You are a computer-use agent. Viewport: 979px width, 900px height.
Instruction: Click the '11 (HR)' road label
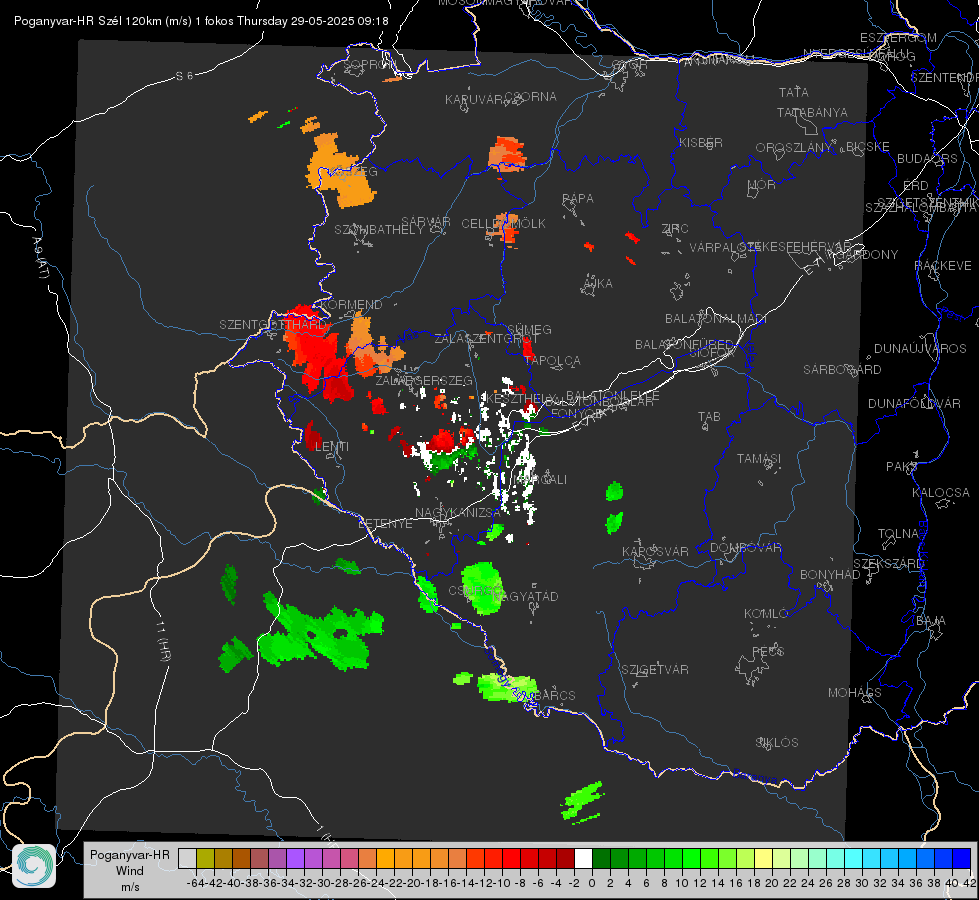tap(162, 642)
